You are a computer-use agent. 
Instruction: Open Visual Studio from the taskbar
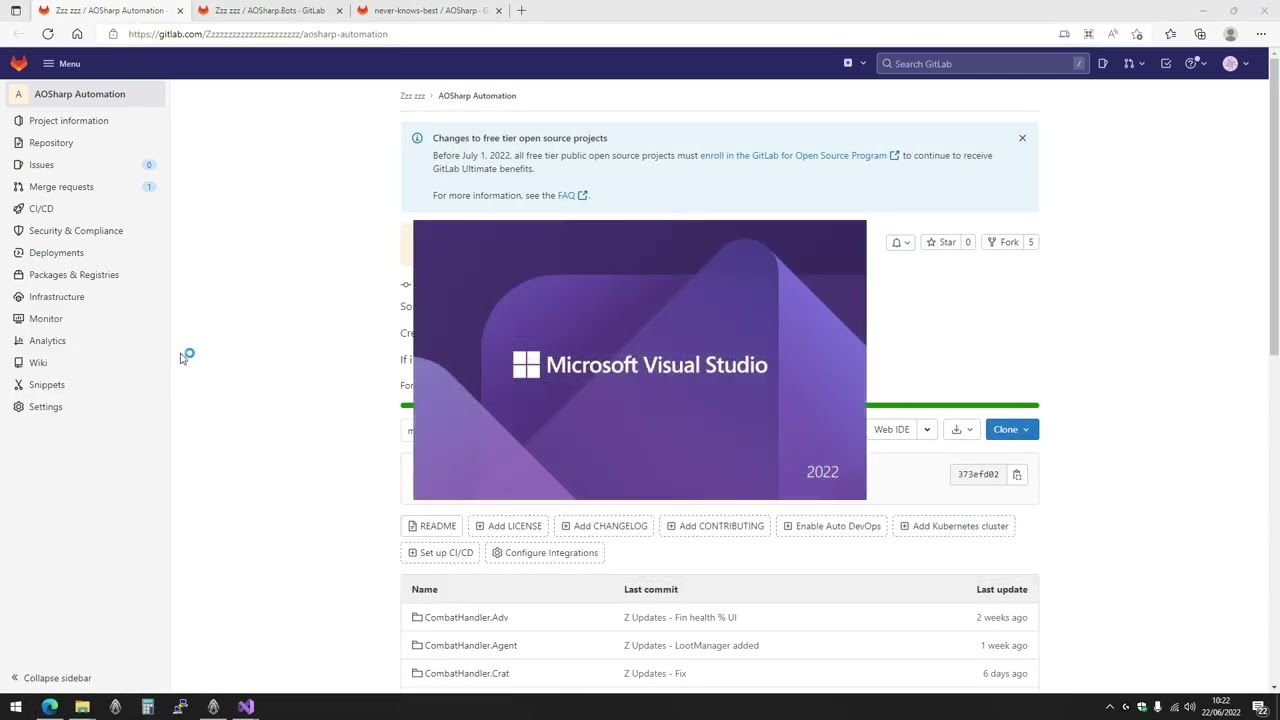point(246,707)
